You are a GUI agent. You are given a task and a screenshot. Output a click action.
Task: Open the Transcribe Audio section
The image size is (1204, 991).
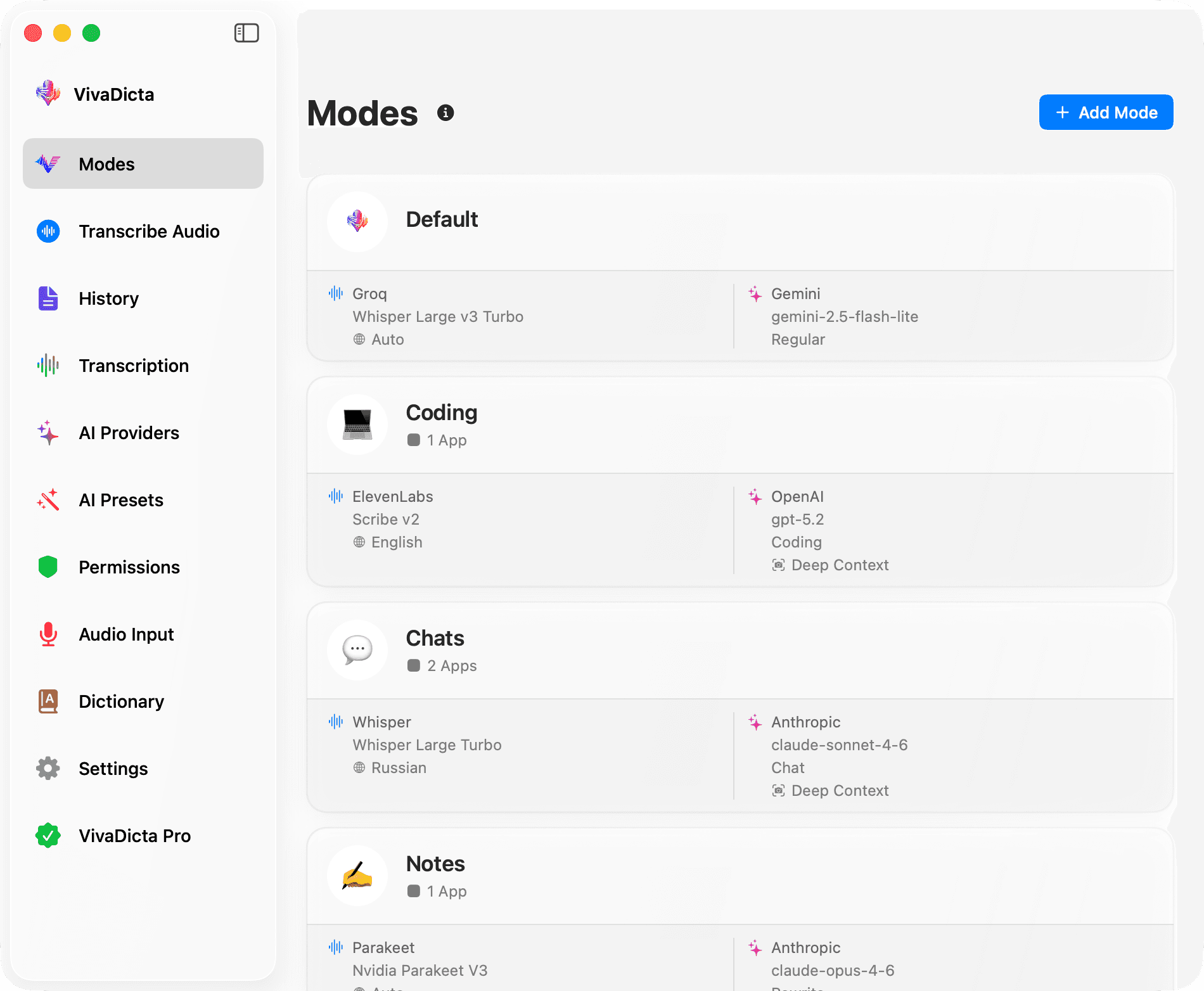click(149, 231)
